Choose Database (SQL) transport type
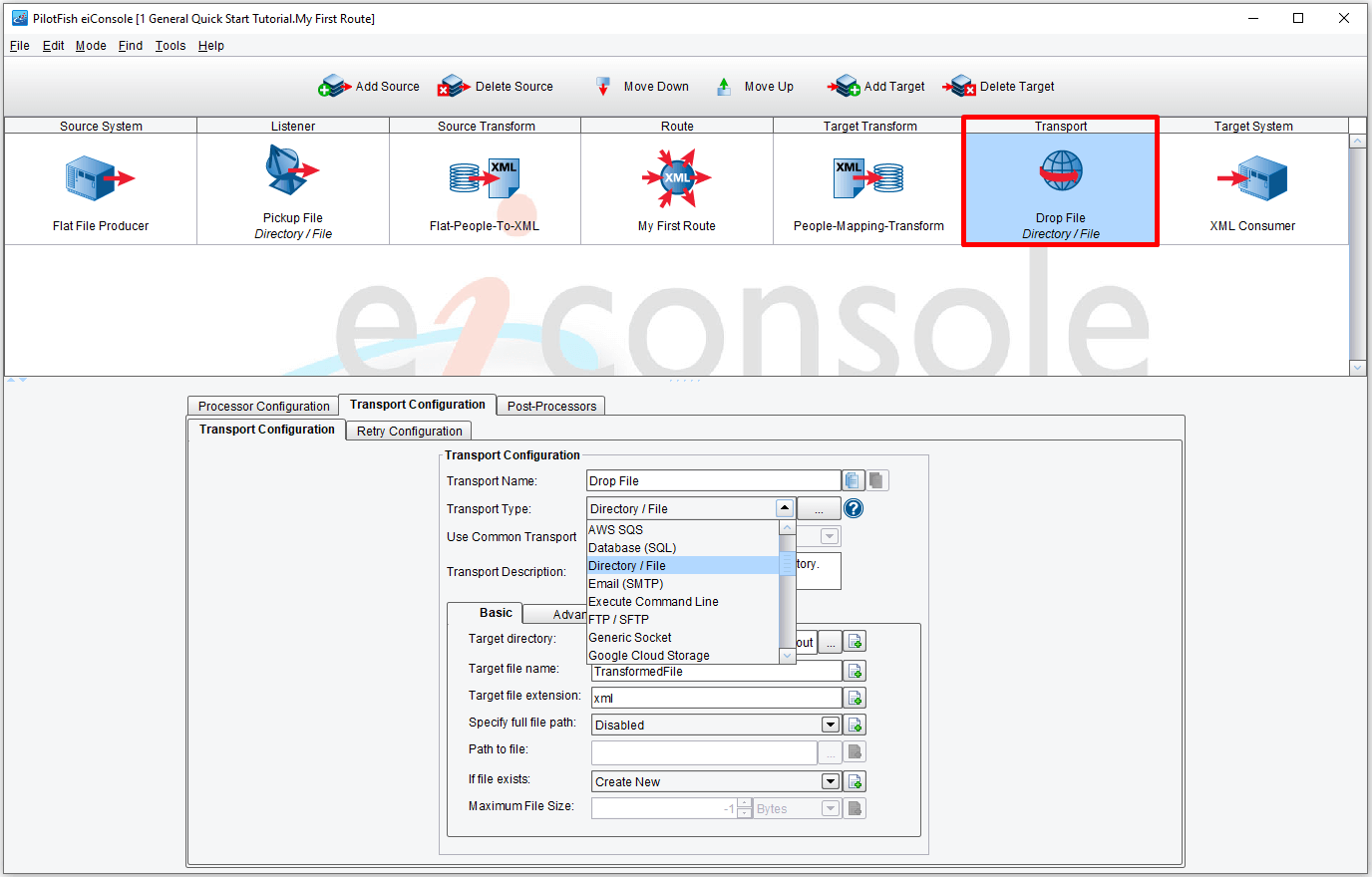Image resolution: width=1372 pixels, height=877 pixels. click(683, 548)
